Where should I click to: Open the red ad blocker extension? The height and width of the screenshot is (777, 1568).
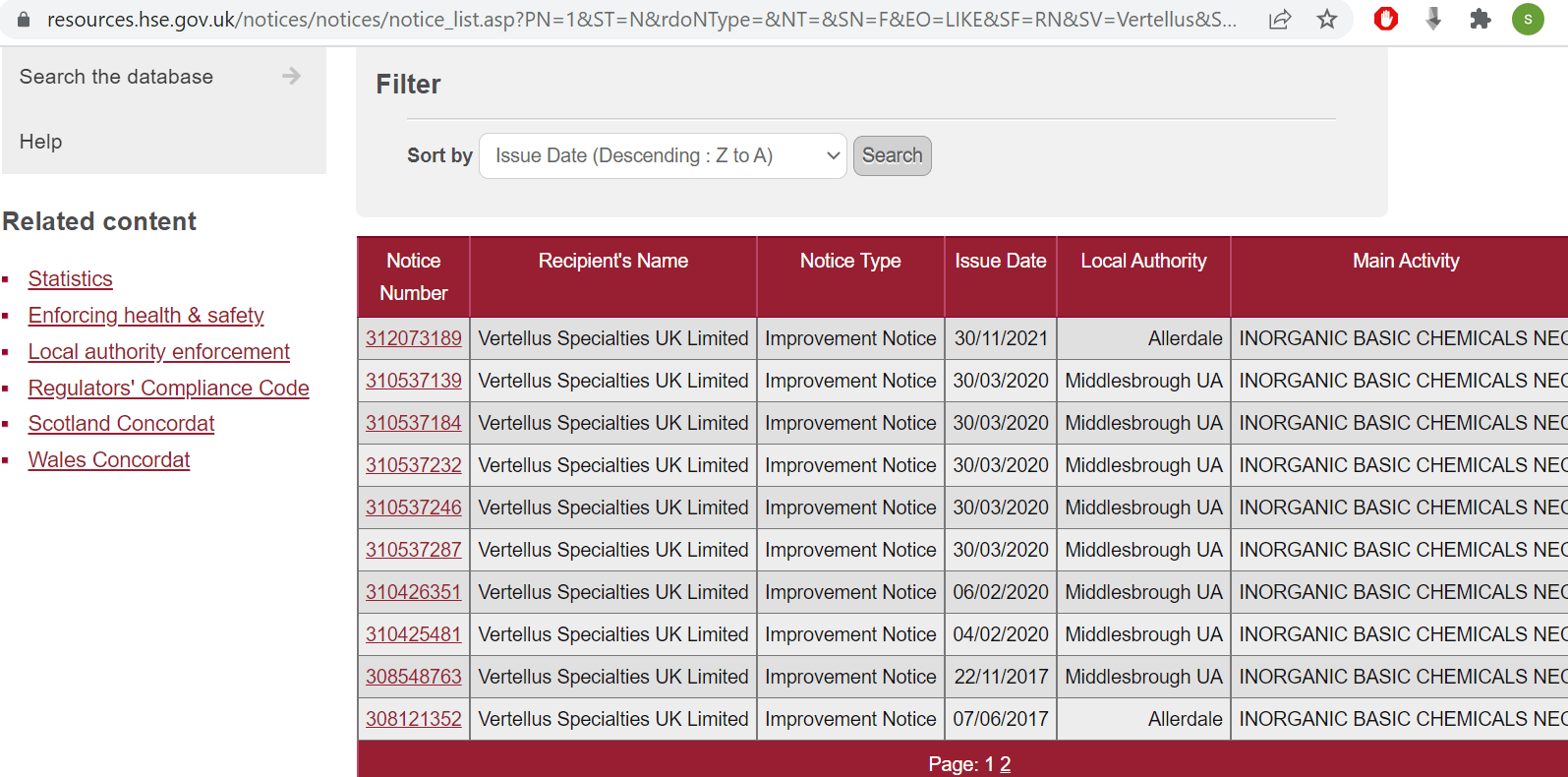pyautogui.click(x=1386, y=19)
